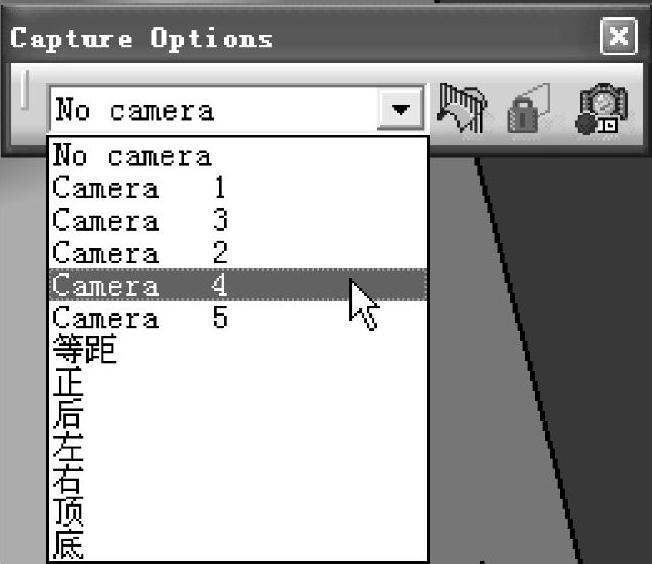Screen dimensions: 652x564
Task: Collapse the camera dropdown arrow
Action: point(400,109)
